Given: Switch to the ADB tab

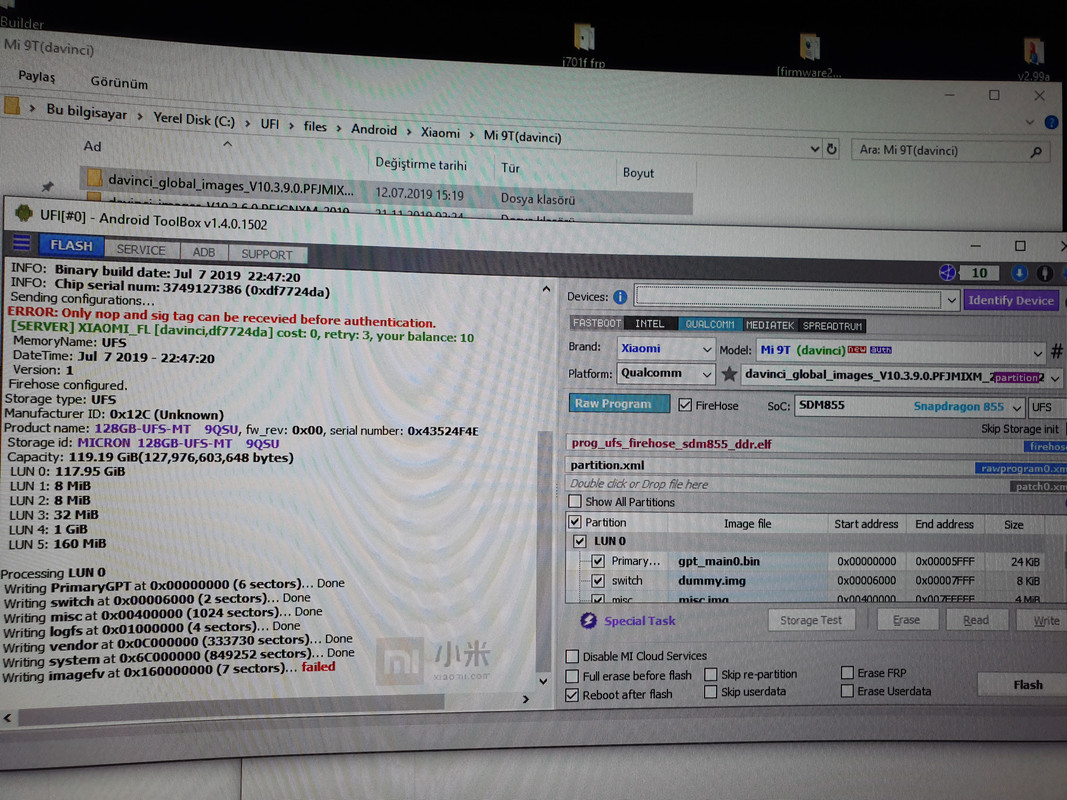Looking at the screenshot, I should click(203, 252).
